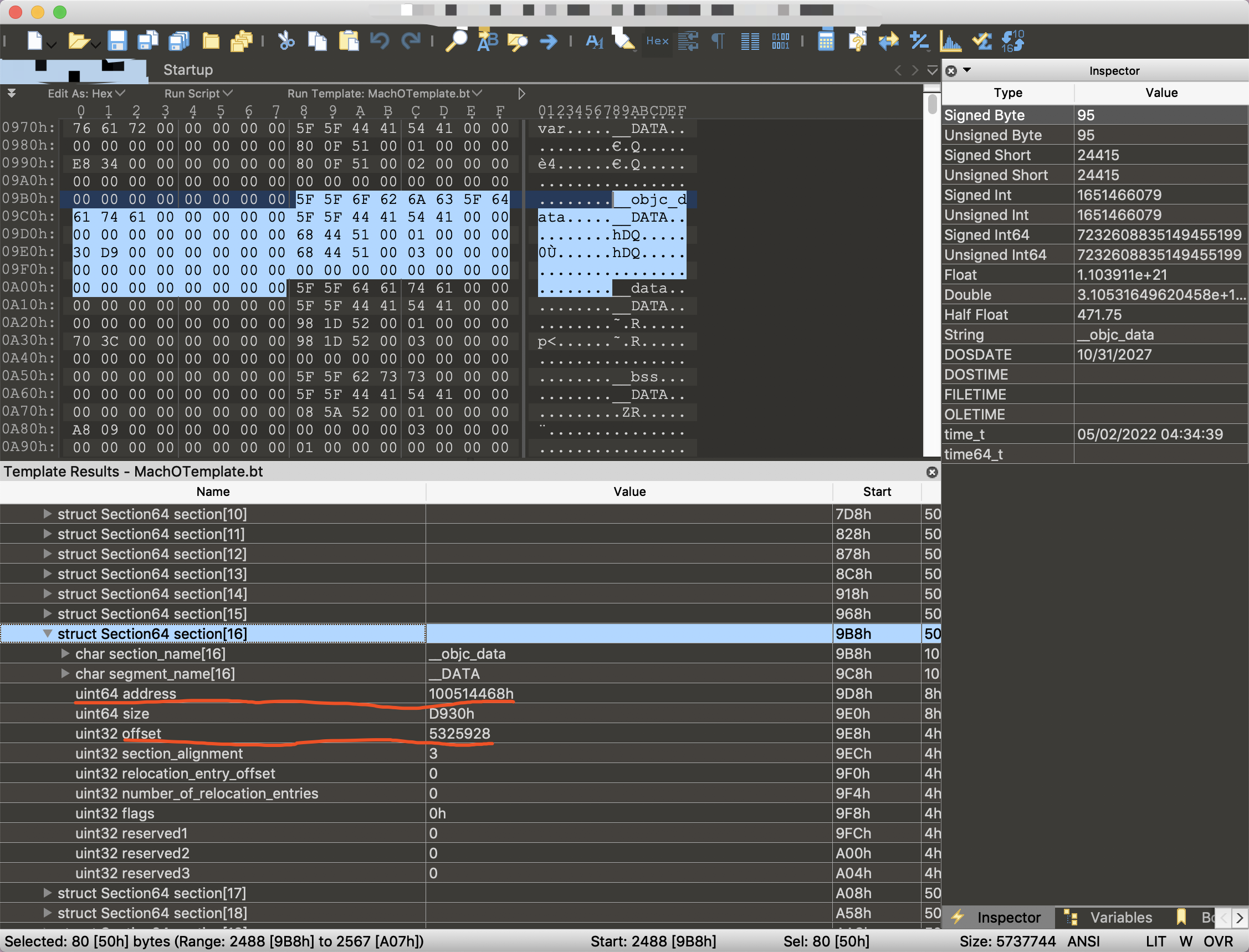Toggle the pilcrow whitespace display button
The image size is (1249, 952).
click(718, 41)
